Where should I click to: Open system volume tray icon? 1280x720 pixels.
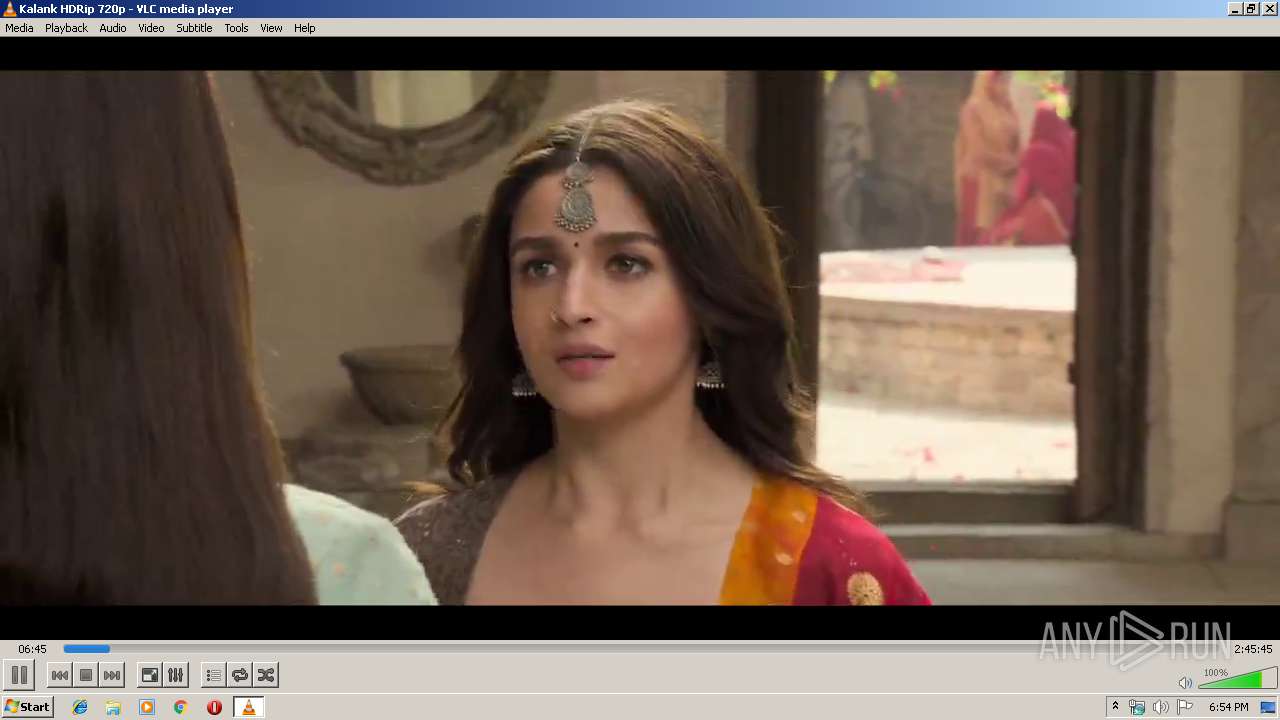coord(1160,707)
